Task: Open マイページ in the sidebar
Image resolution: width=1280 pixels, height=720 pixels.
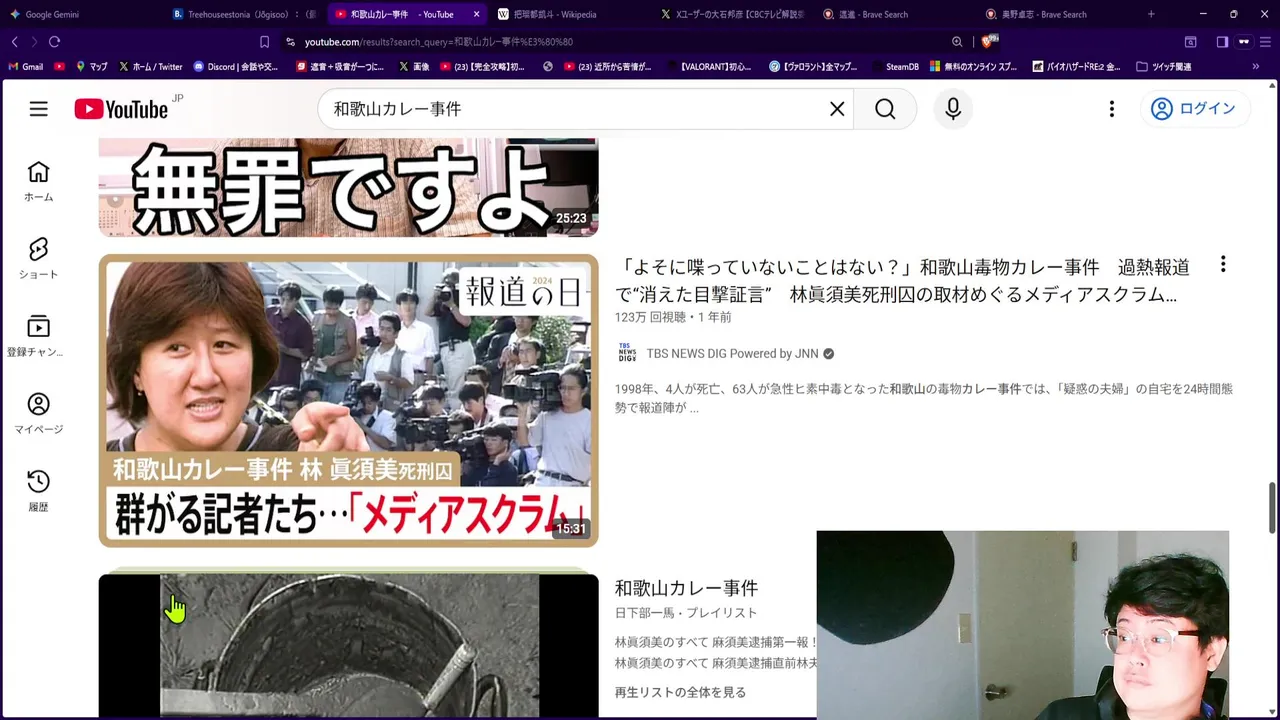Action: point(38,413)
